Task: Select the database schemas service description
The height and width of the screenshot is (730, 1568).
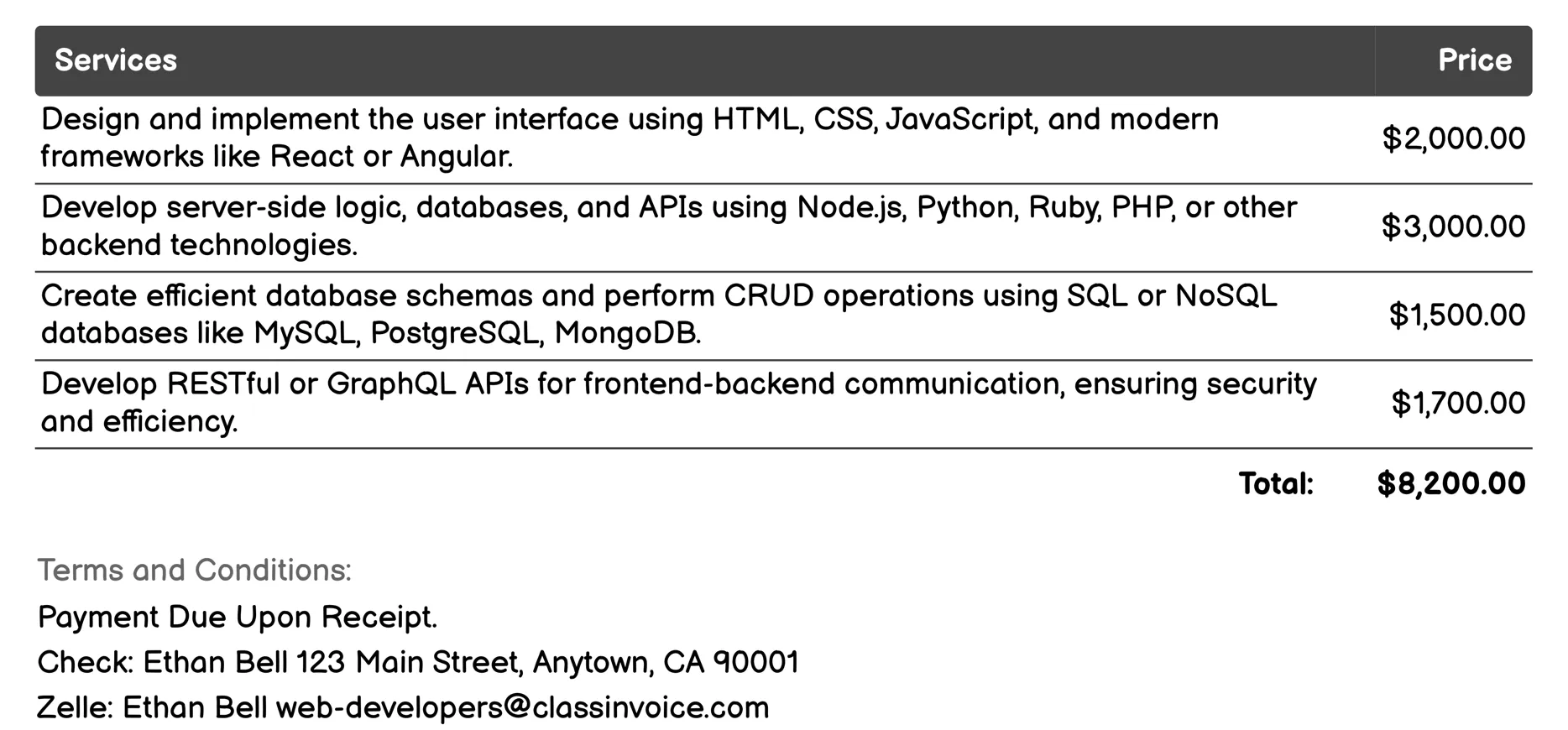Action: (658, 315)
